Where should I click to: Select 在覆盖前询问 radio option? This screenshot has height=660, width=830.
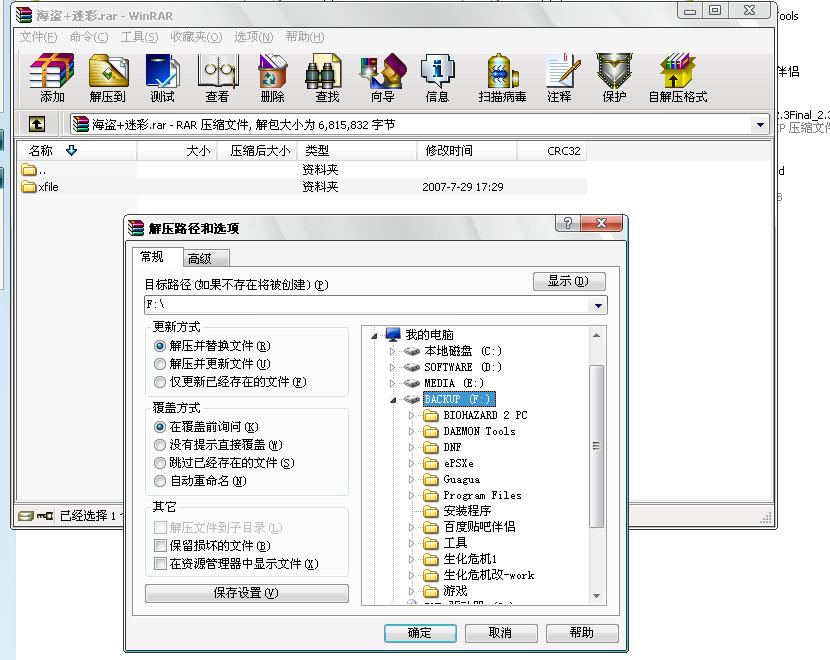pos(159,427)
